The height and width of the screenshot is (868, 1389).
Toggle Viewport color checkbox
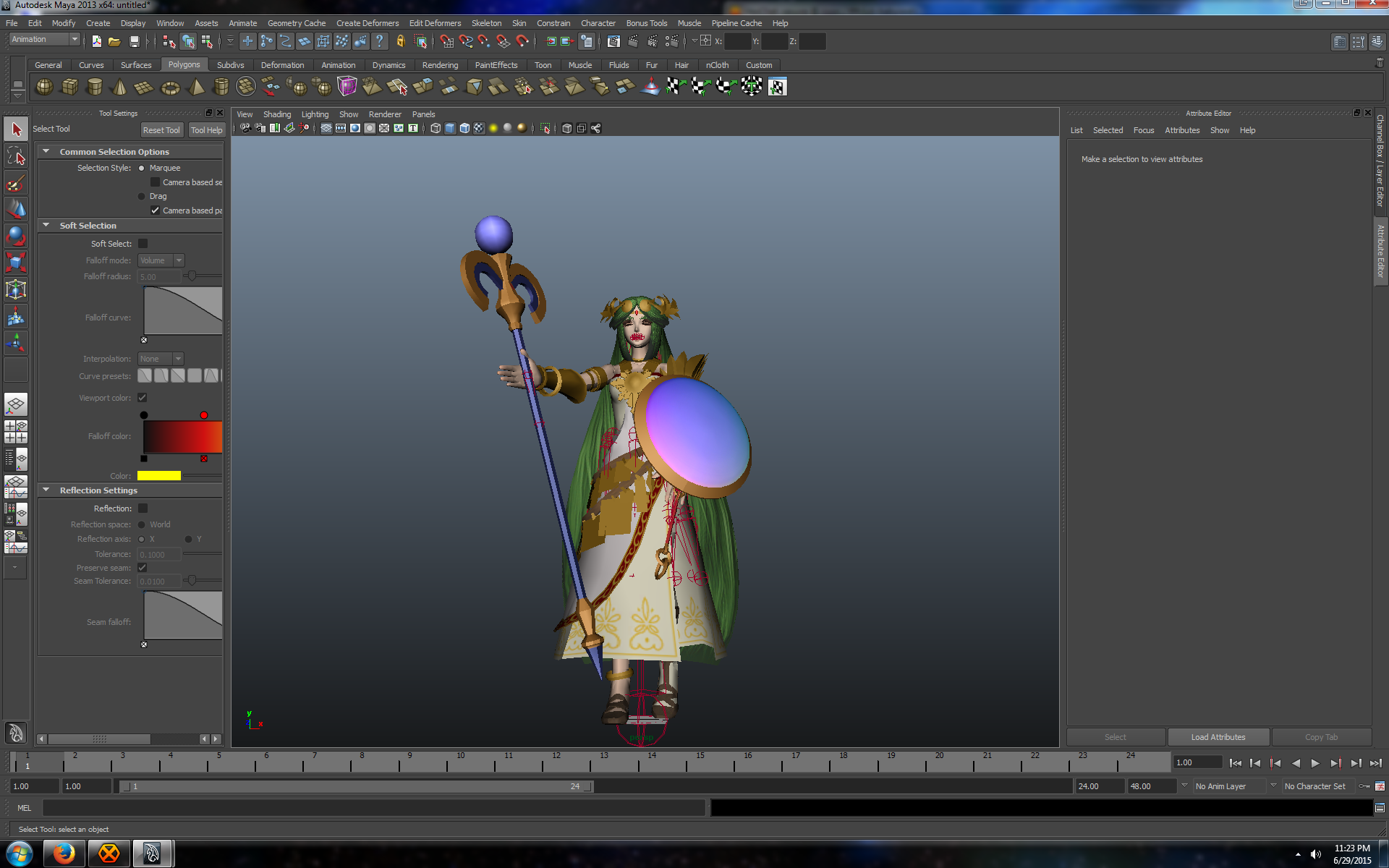click(x=143, y=398)
